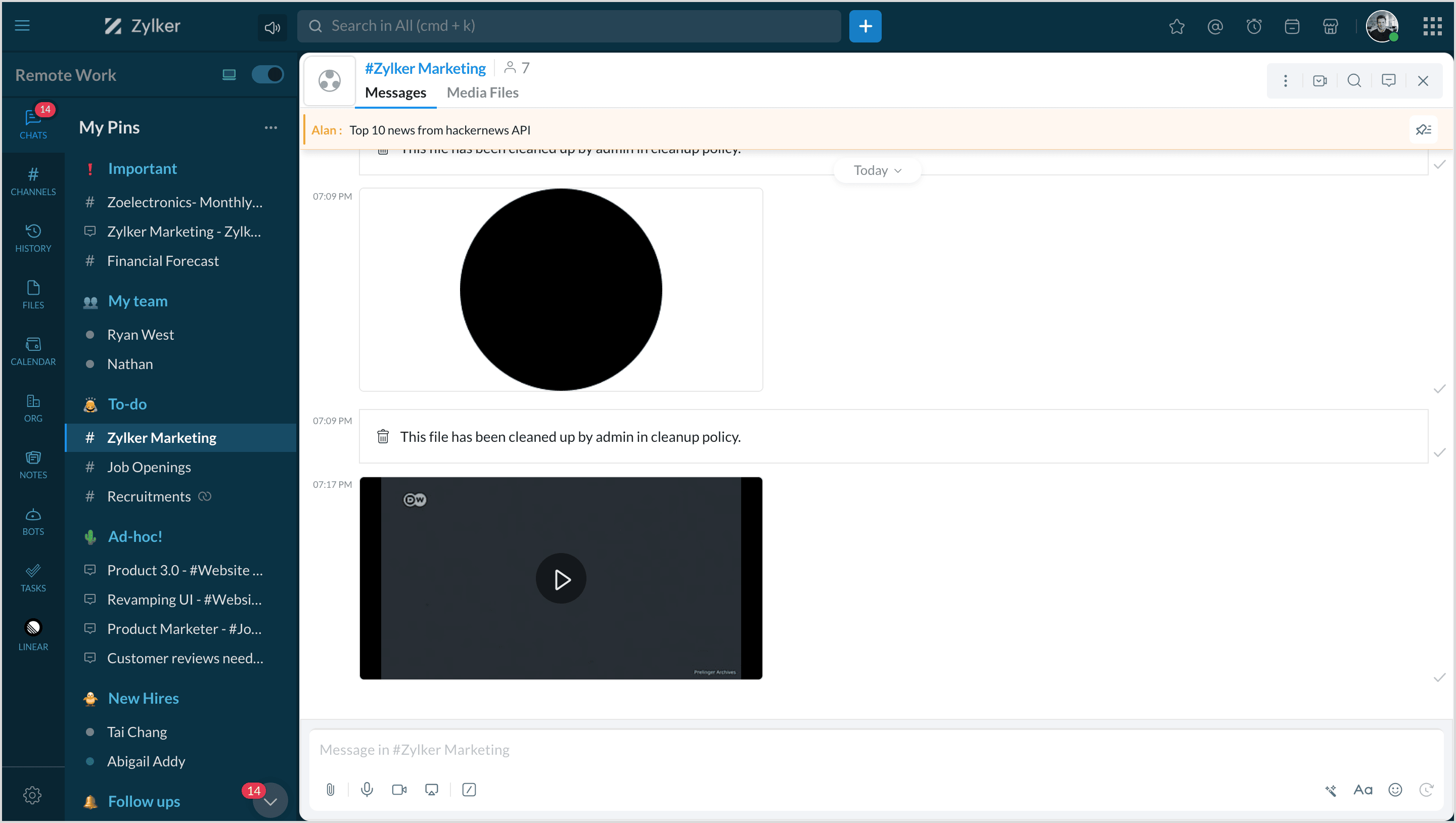Open the Today date dropdown

877,170
